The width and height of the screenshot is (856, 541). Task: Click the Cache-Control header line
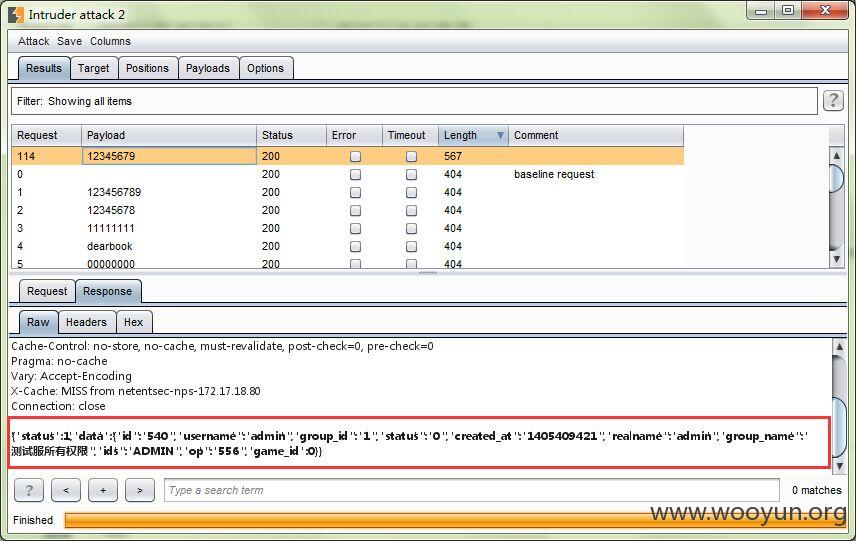[x=222, y=346]
